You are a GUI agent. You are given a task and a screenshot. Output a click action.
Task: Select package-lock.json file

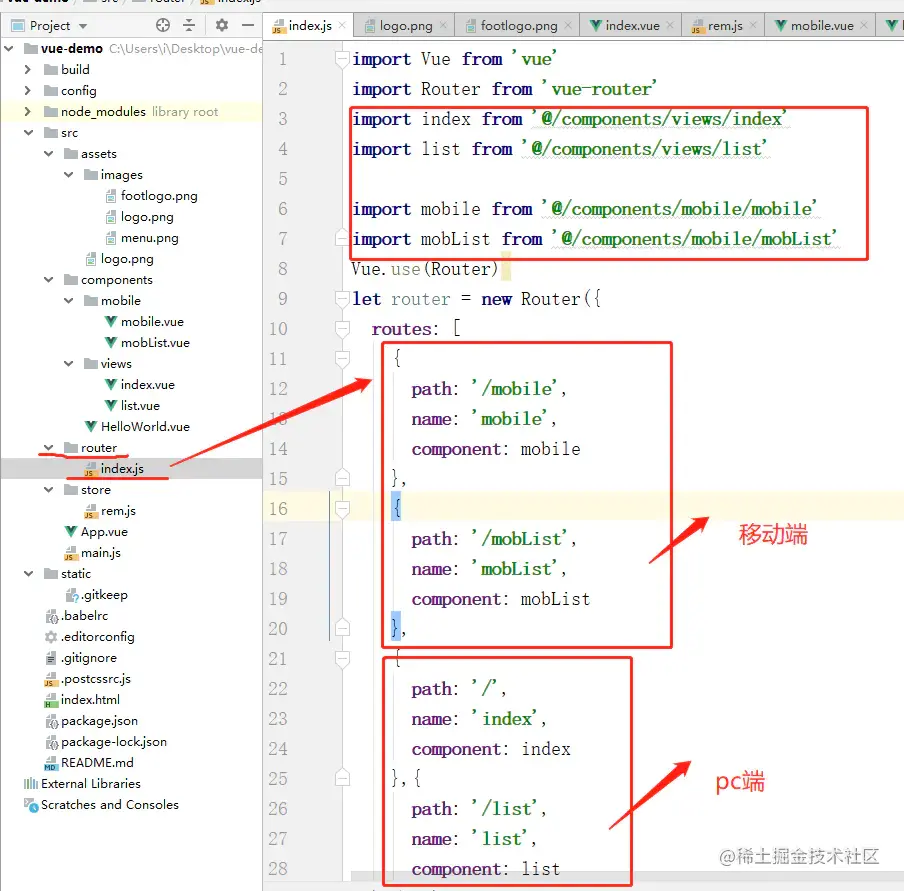[106, 742]
